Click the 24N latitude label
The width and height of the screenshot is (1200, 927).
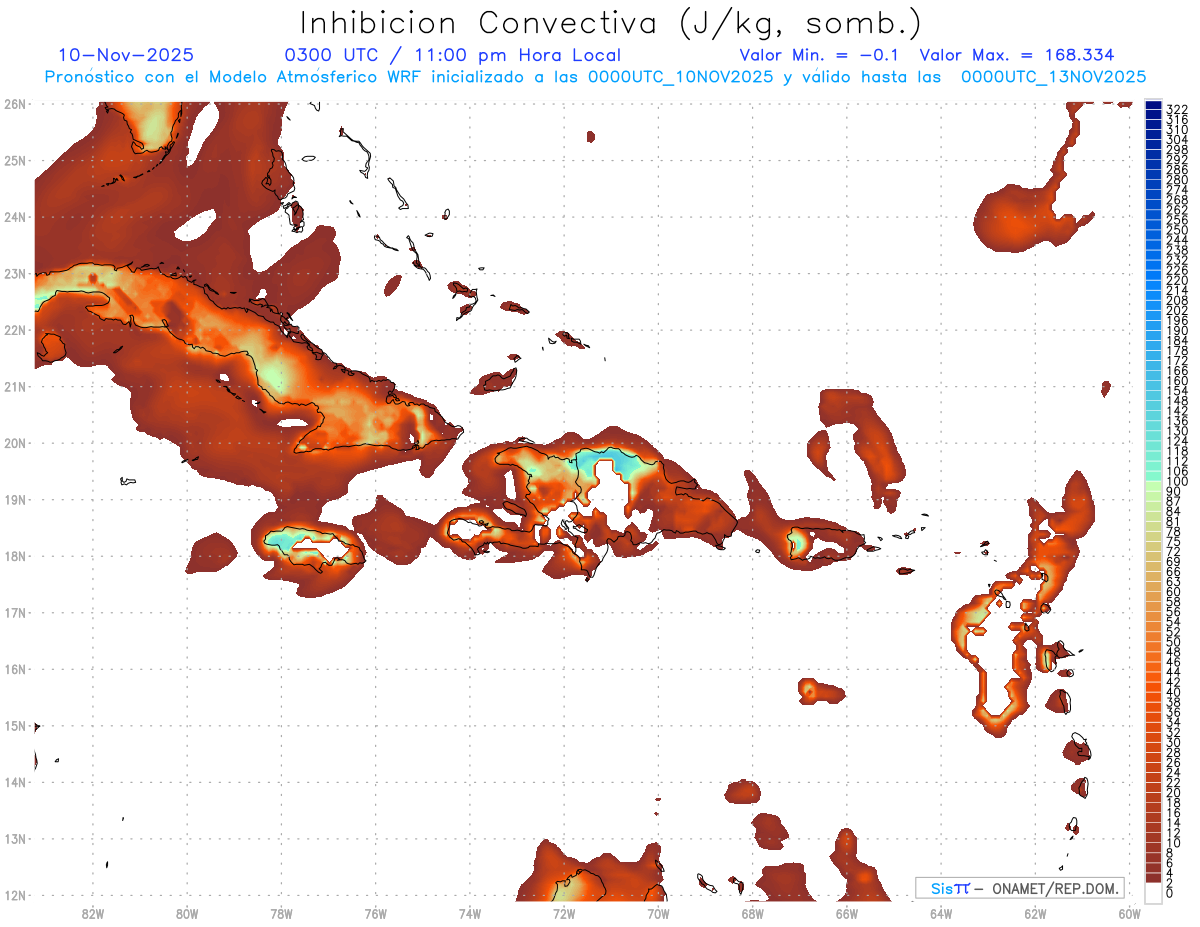coord(14,217)
